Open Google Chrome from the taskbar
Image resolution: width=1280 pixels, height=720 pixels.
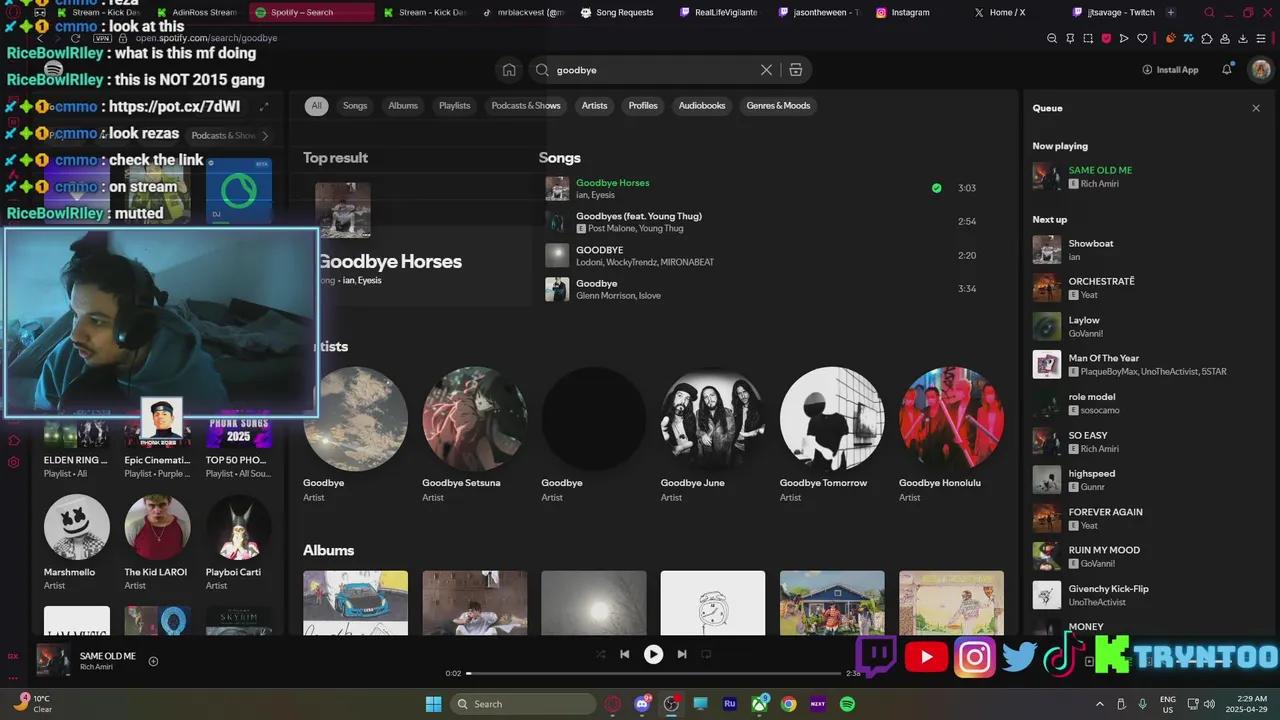(789, 704)
